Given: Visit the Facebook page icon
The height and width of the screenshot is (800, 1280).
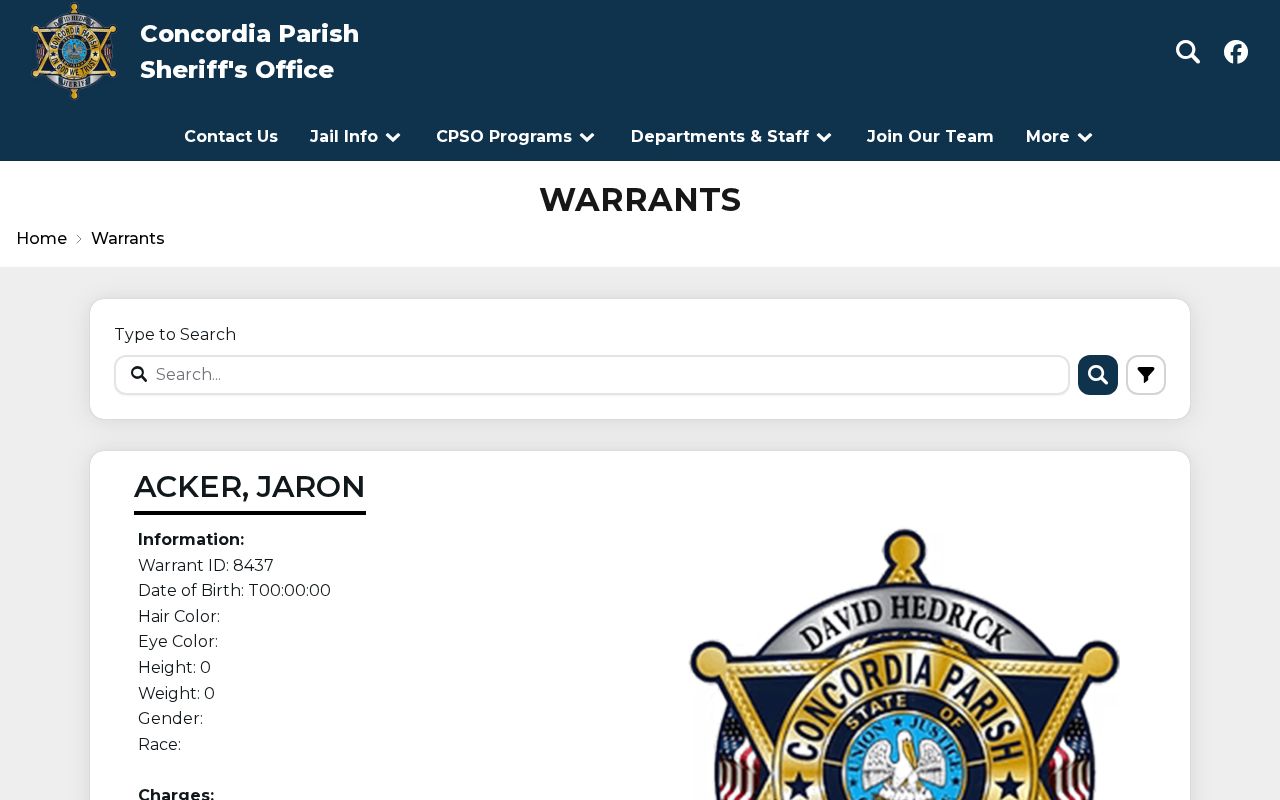Looking at the screenshot, I should (x=1236, y=52).
